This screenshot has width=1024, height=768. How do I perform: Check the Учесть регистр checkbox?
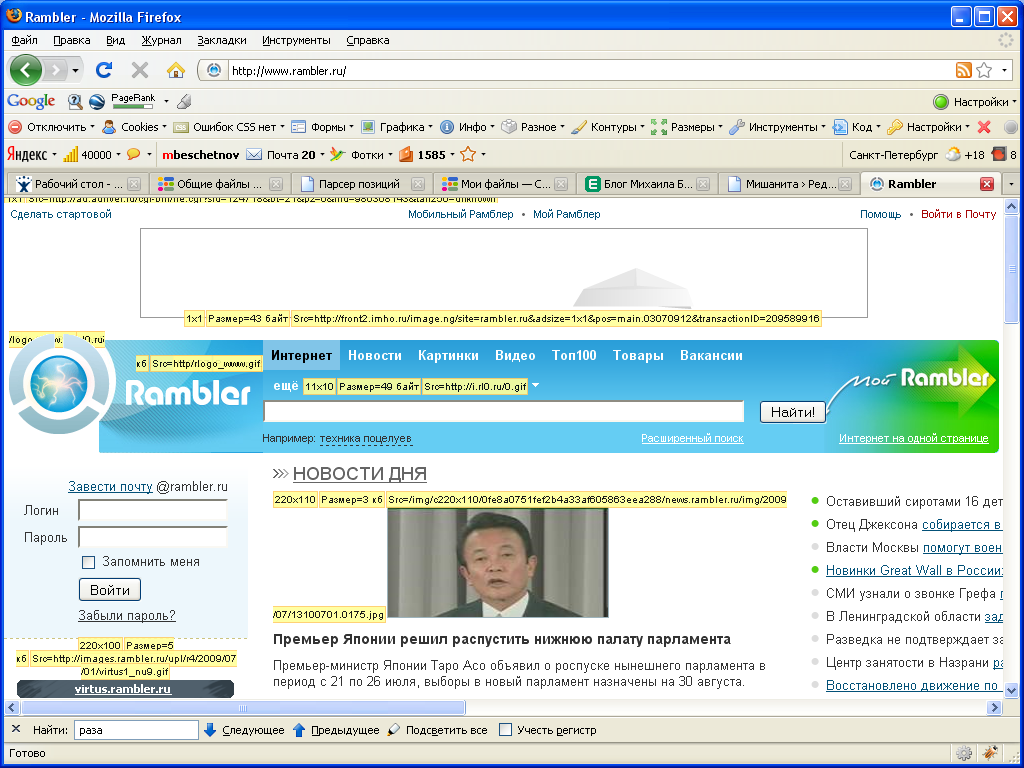(x=505, y=730)
